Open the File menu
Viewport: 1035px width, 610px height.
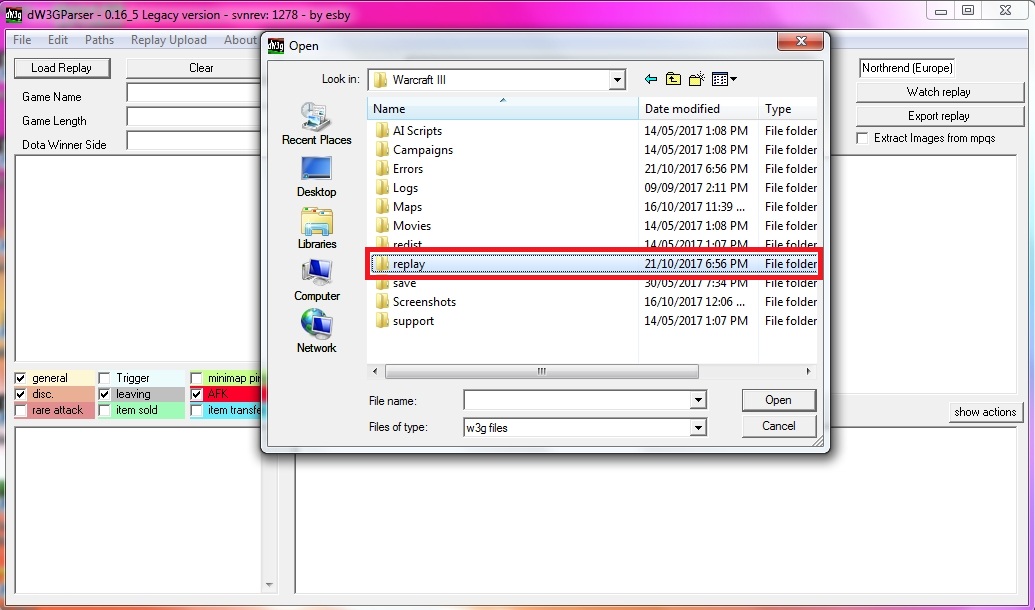tap(22, 40)
